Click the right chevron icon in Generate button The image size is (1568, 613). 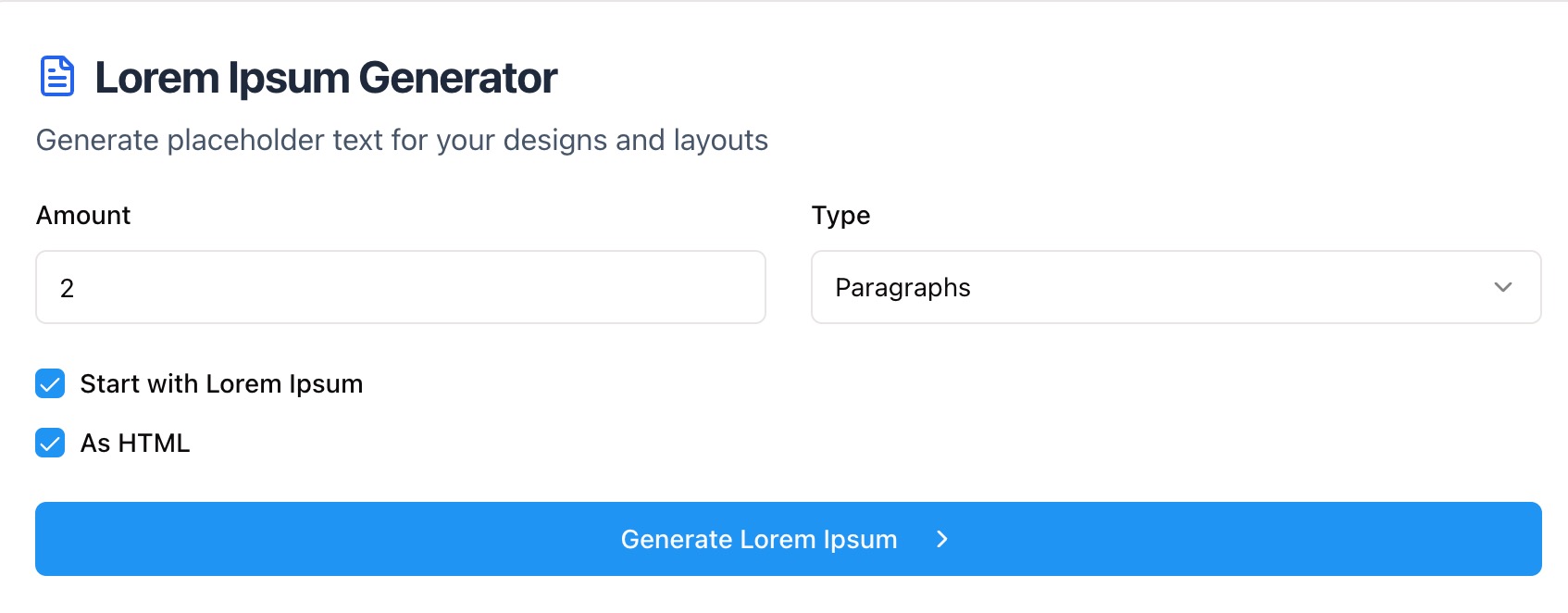coord(942,539)
